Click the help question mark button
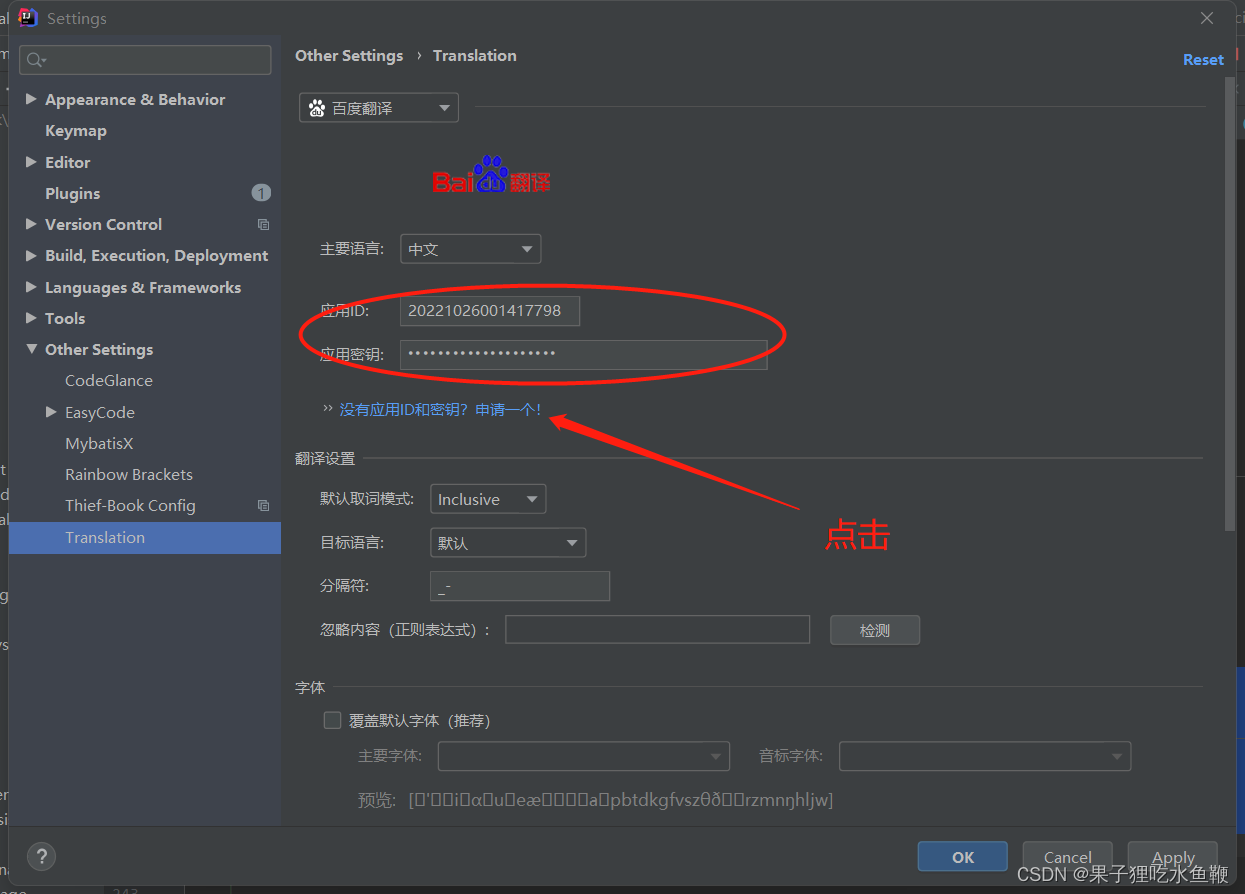Screen dimensions: 1245x894 pyautogui.click(x=41, y=856)
